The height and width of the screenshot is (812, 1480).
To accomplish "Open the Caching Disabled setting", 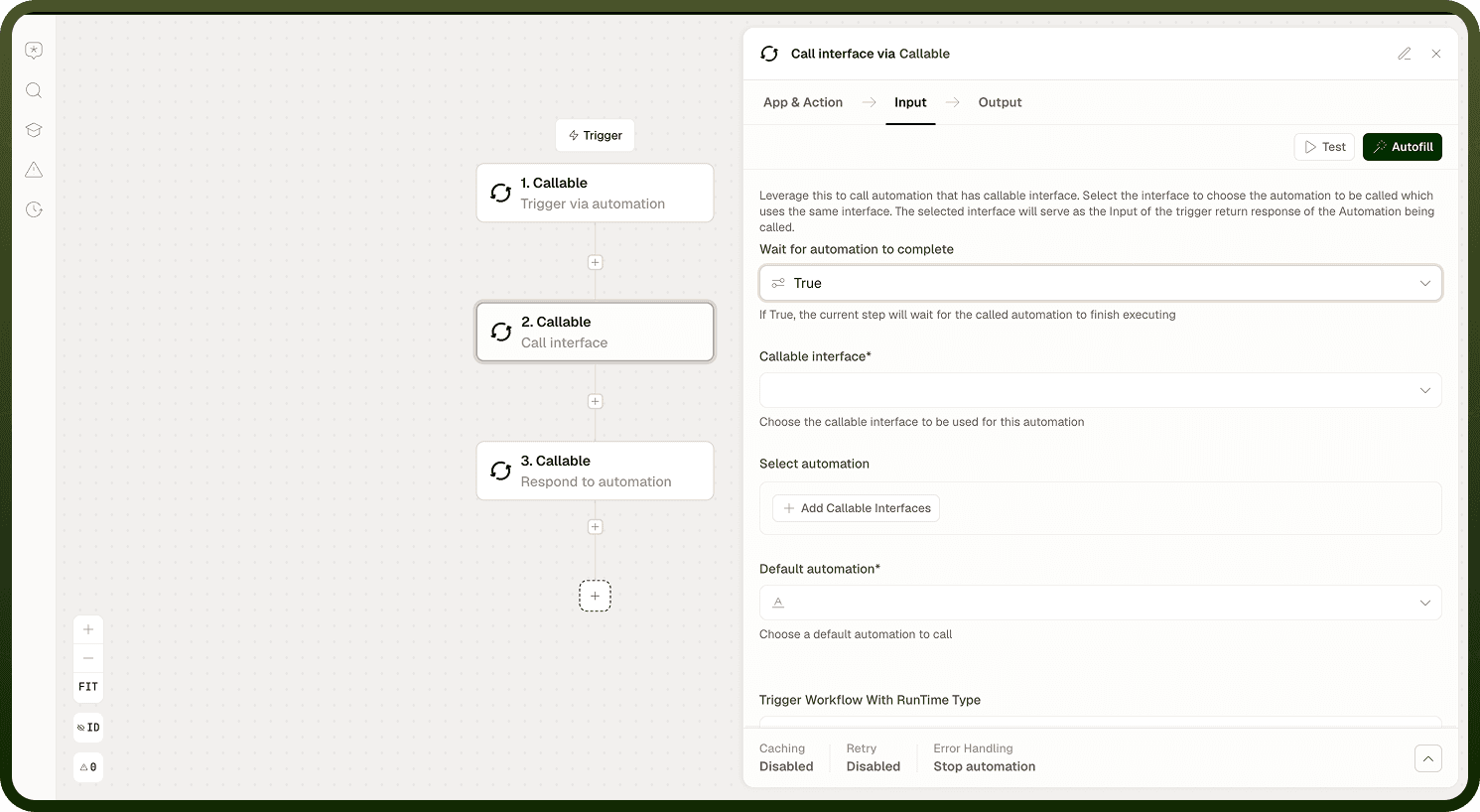I will 786,757.
